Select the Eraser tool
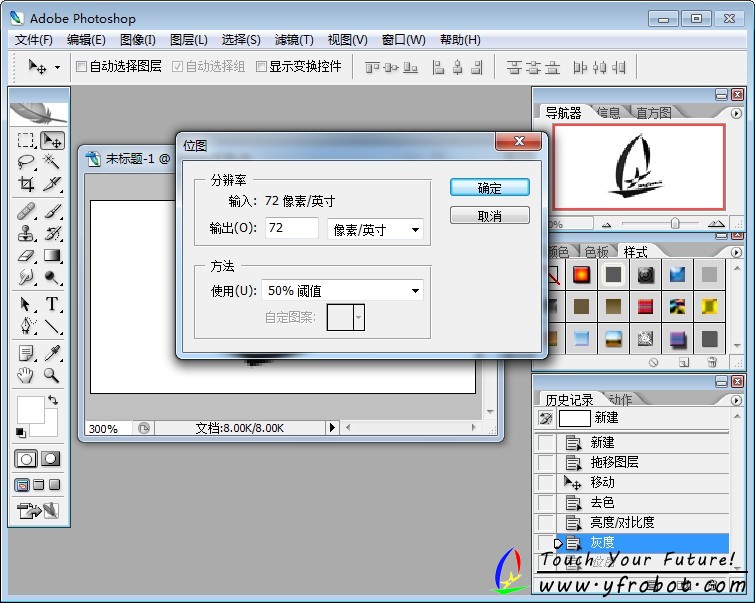Image resolution: width=755 pixels, height=603 pixels. (x=26, y=255)
